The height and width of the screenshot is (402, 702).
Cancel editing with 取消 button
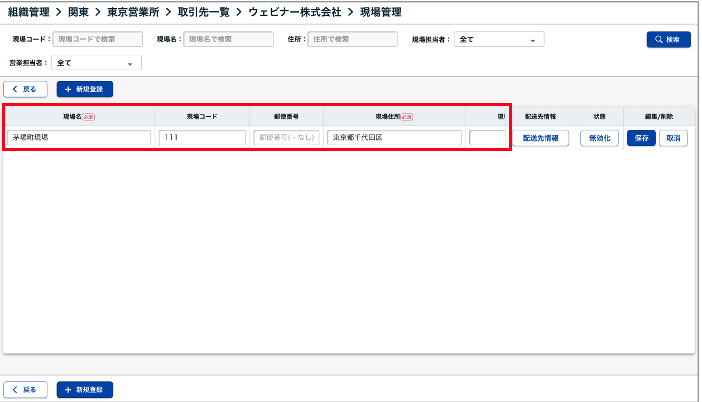[673, 138]
